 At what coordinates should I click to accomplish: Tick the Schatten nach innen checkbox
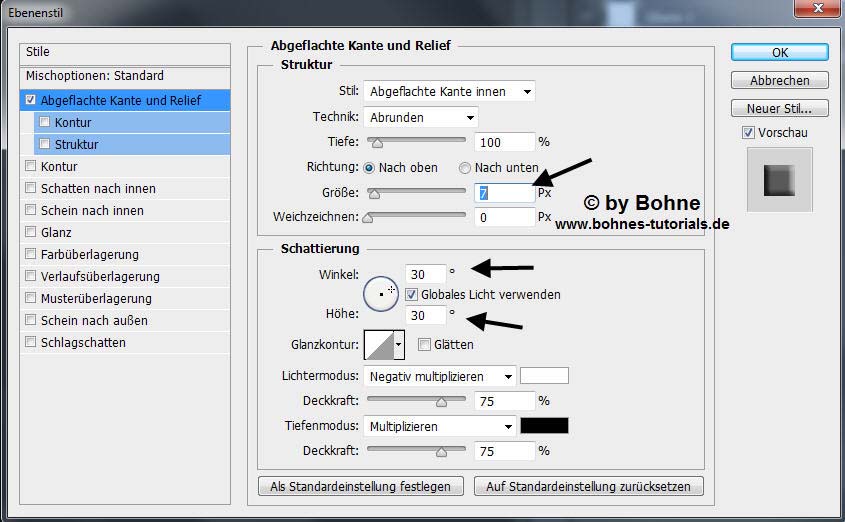pos(31,188)
